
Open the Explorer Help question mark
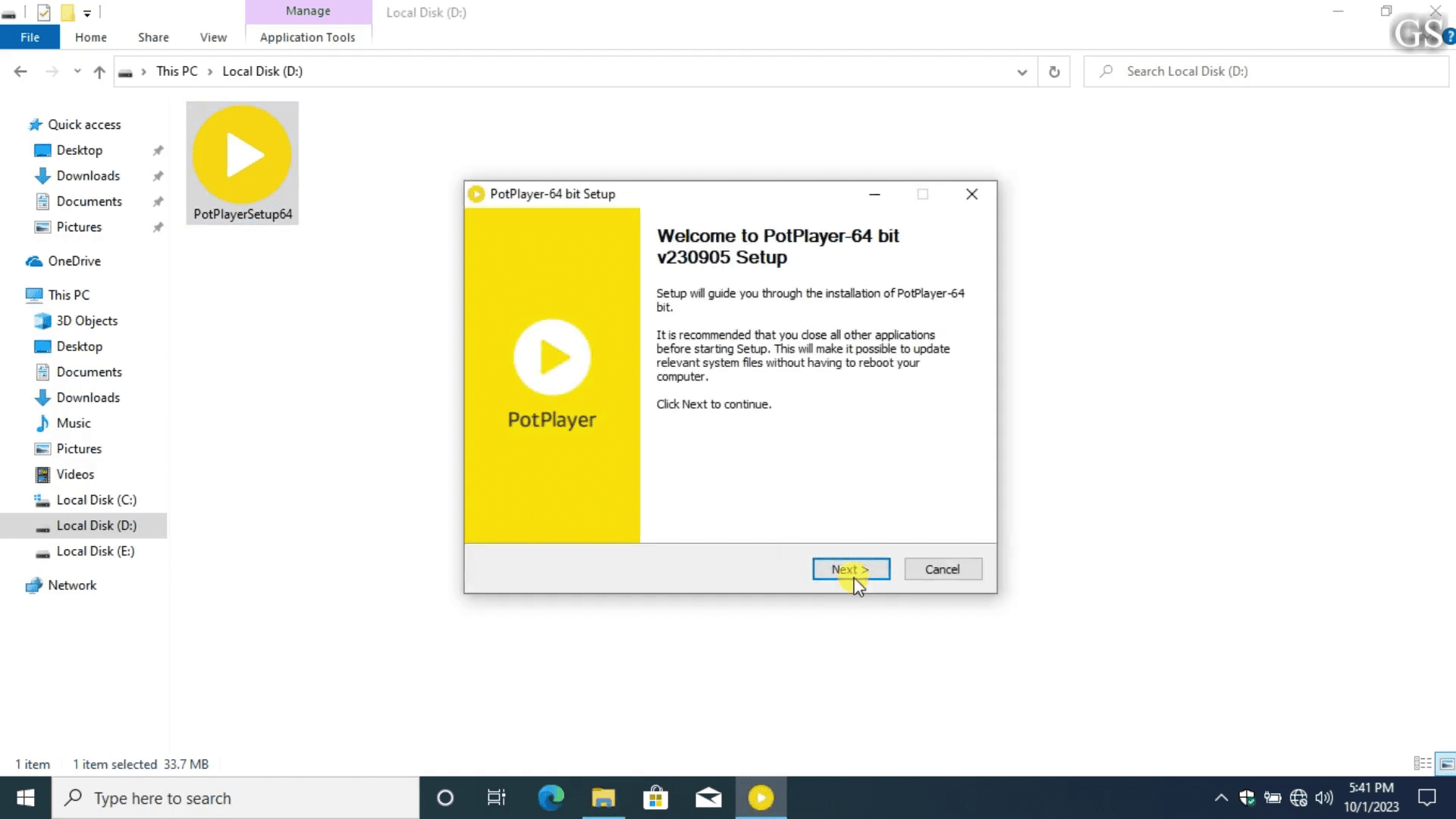pos(1449,37)
